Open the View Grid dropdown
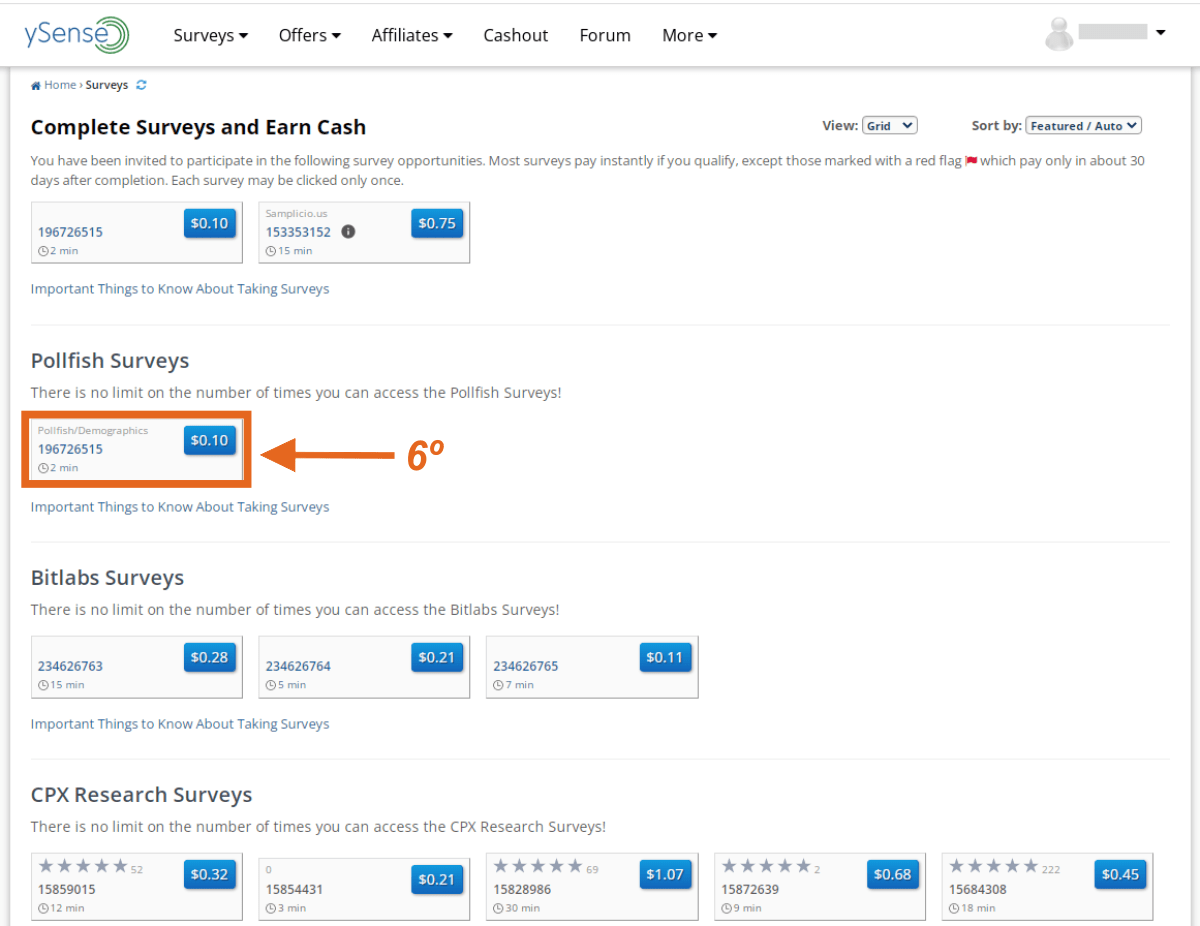Viewport: 1200px width, 926px height. pos(890,125)
